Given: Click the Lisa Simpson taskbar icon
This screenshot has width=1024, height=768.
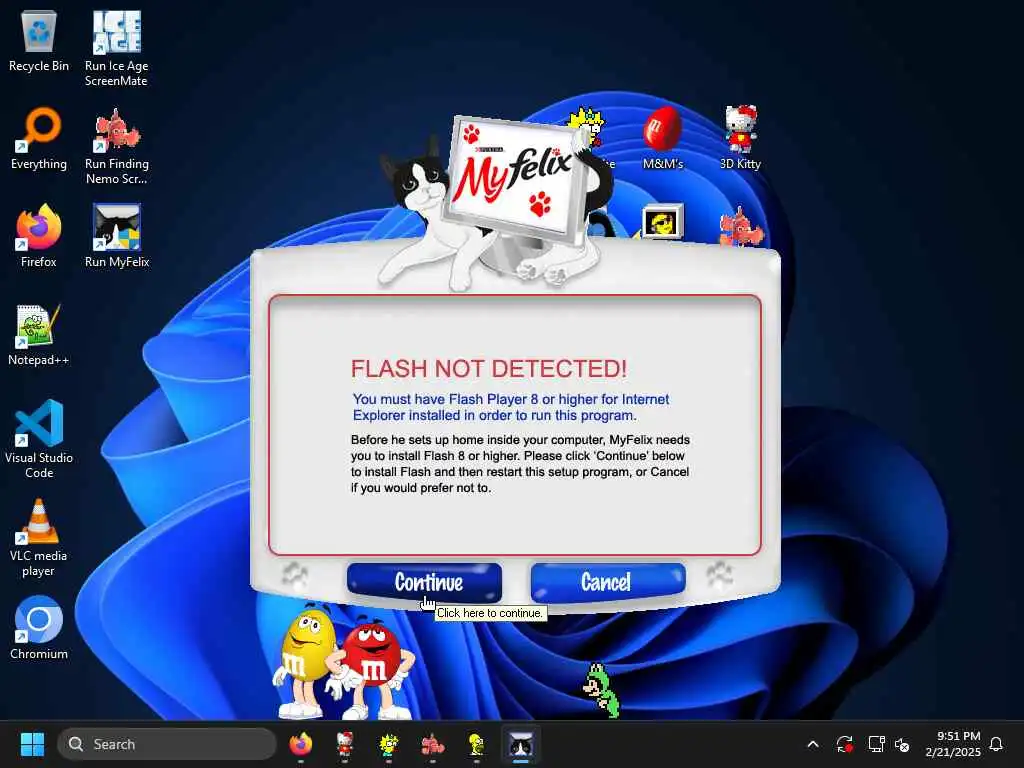Looking at the screenshot, I should tap(389, 744).
